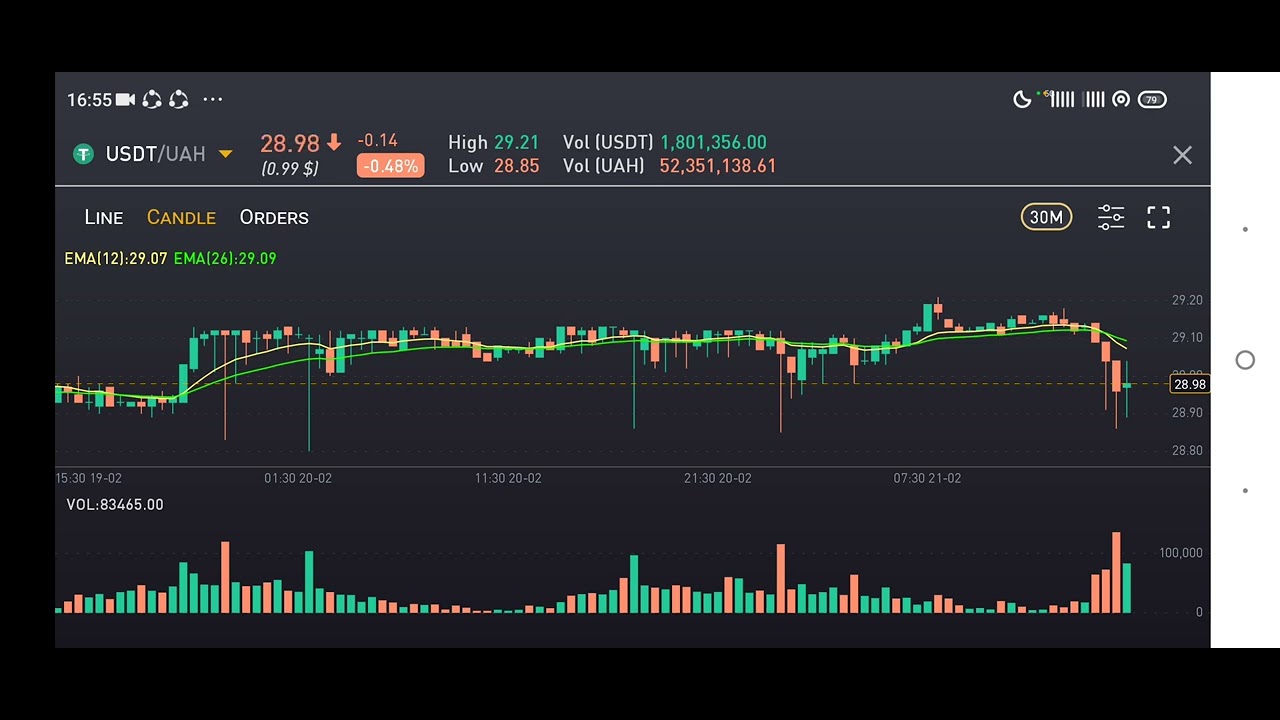Click the -0.48% change badge

click(x=390, y=166)
